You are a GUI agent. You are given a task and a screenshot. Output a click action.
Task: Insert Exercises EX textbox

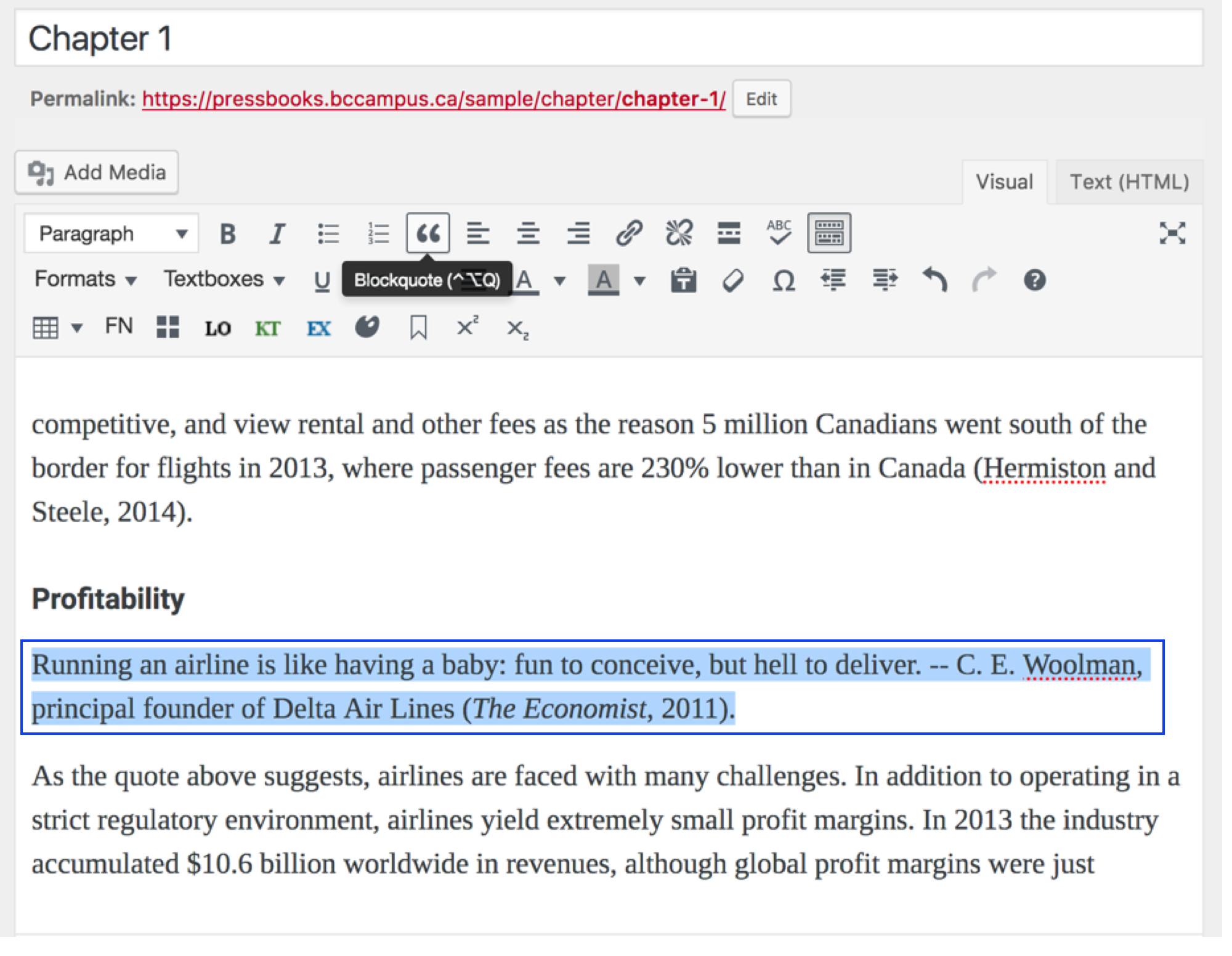click(x=318, y=328)
